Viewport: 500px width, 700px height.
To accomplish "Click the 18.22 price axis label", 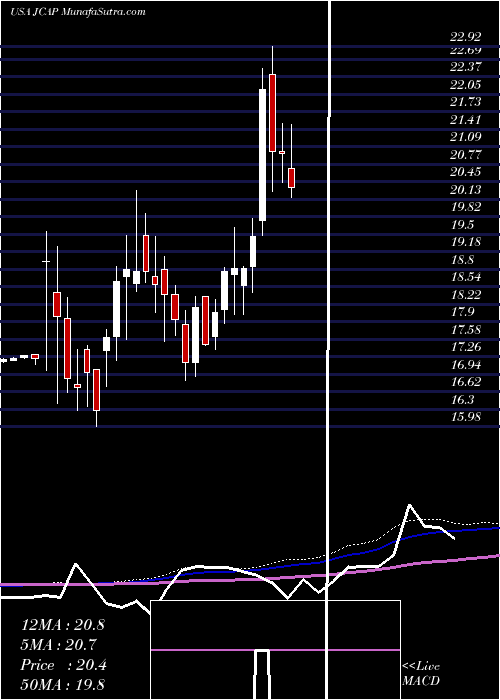I will [x=466, y=294].
